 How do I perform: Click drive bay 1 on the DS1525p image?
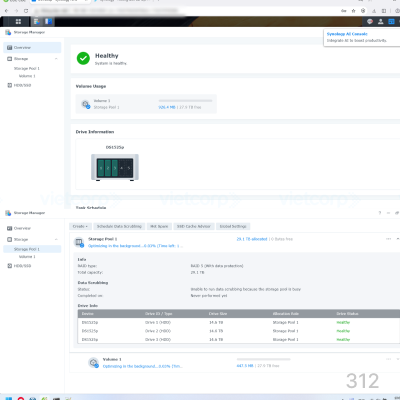pyautogui.click(x=101, y=168)
